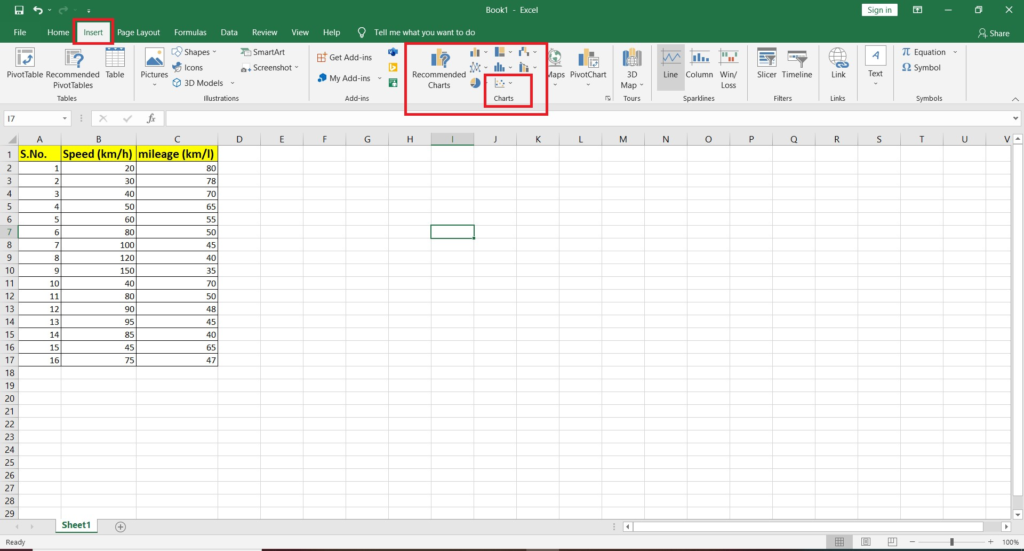Switch to the View tab

point(300,32)
